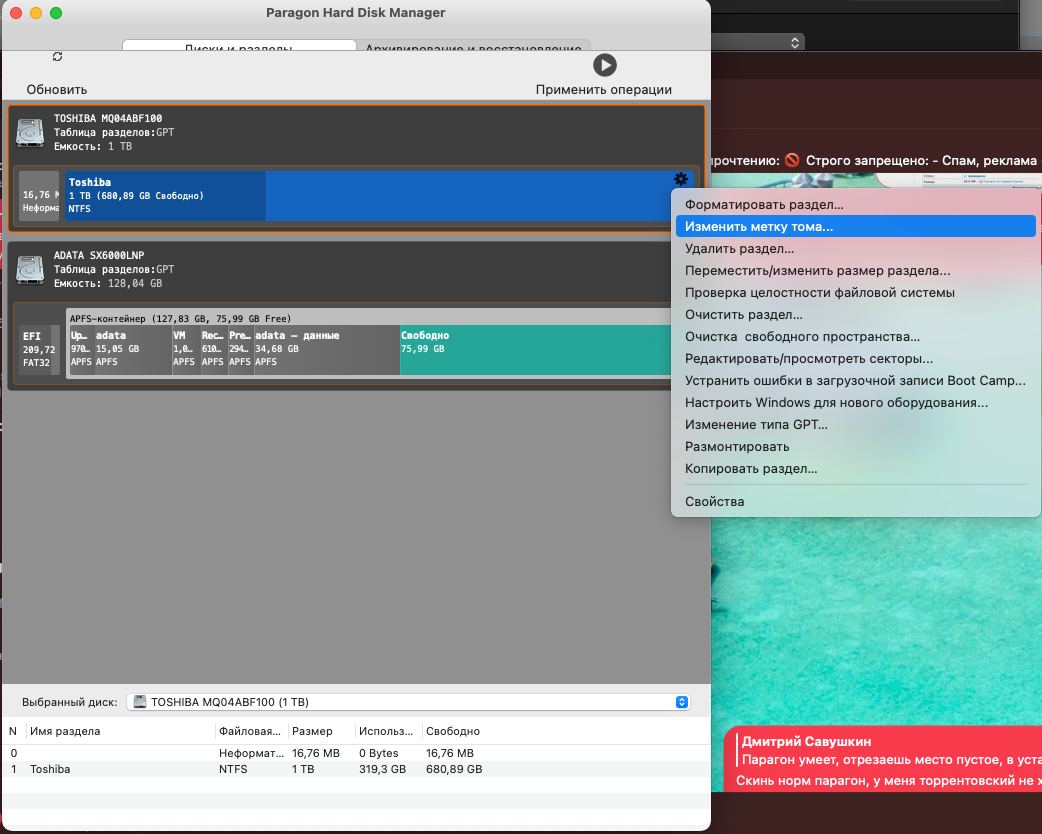Select the Up.. APFS volume block
Screen dimensions: 1042x834
(82, 350)
